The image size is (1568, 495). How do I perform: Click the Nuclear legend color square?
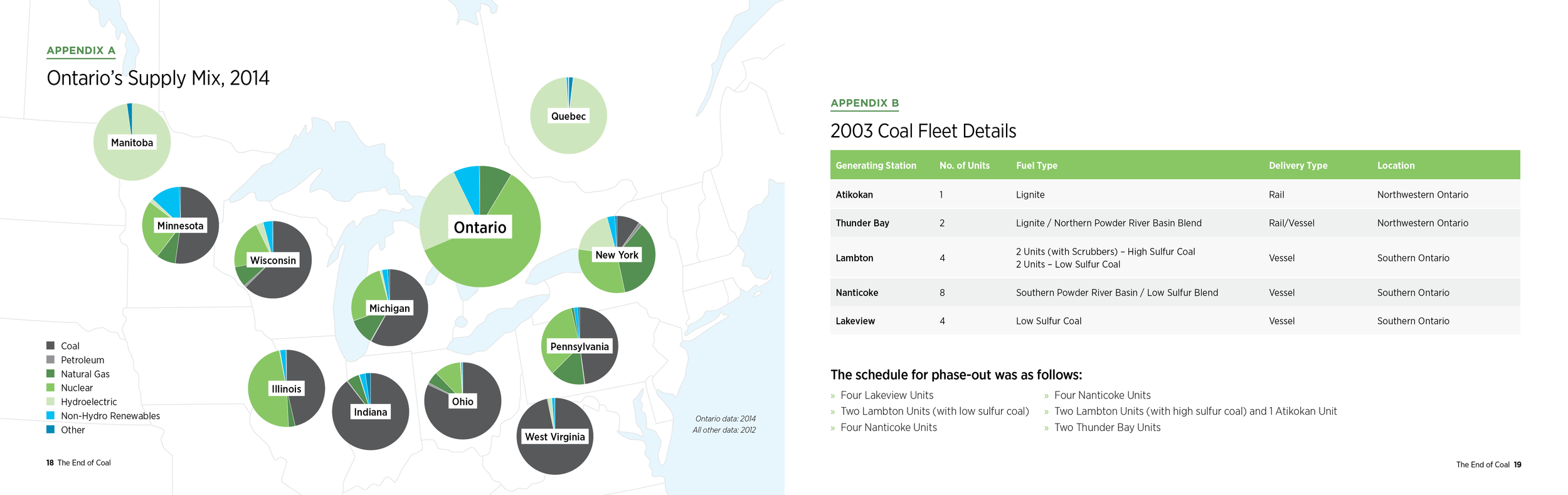tap(50, 388)
